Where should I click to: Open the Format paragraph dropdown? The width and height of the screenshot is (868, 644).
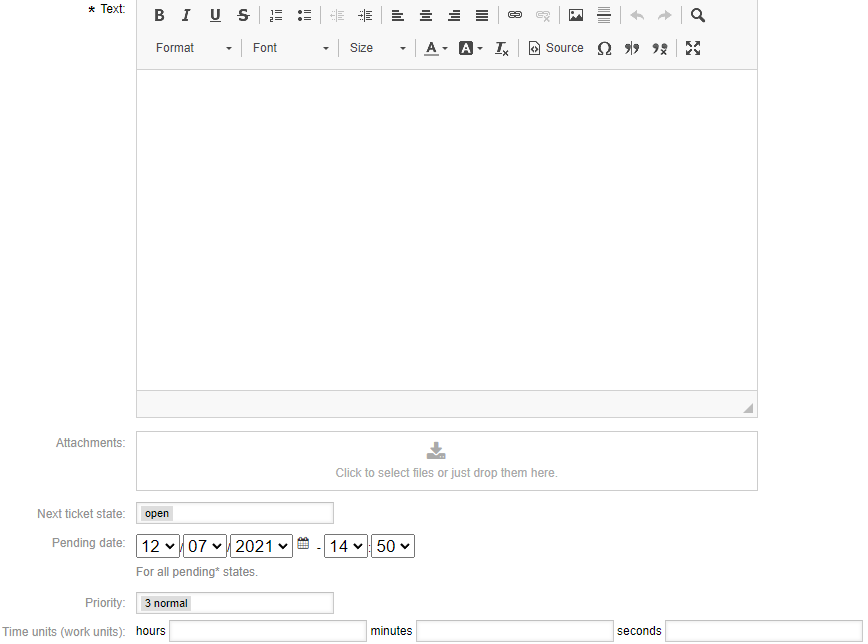(x=190, y=47)
